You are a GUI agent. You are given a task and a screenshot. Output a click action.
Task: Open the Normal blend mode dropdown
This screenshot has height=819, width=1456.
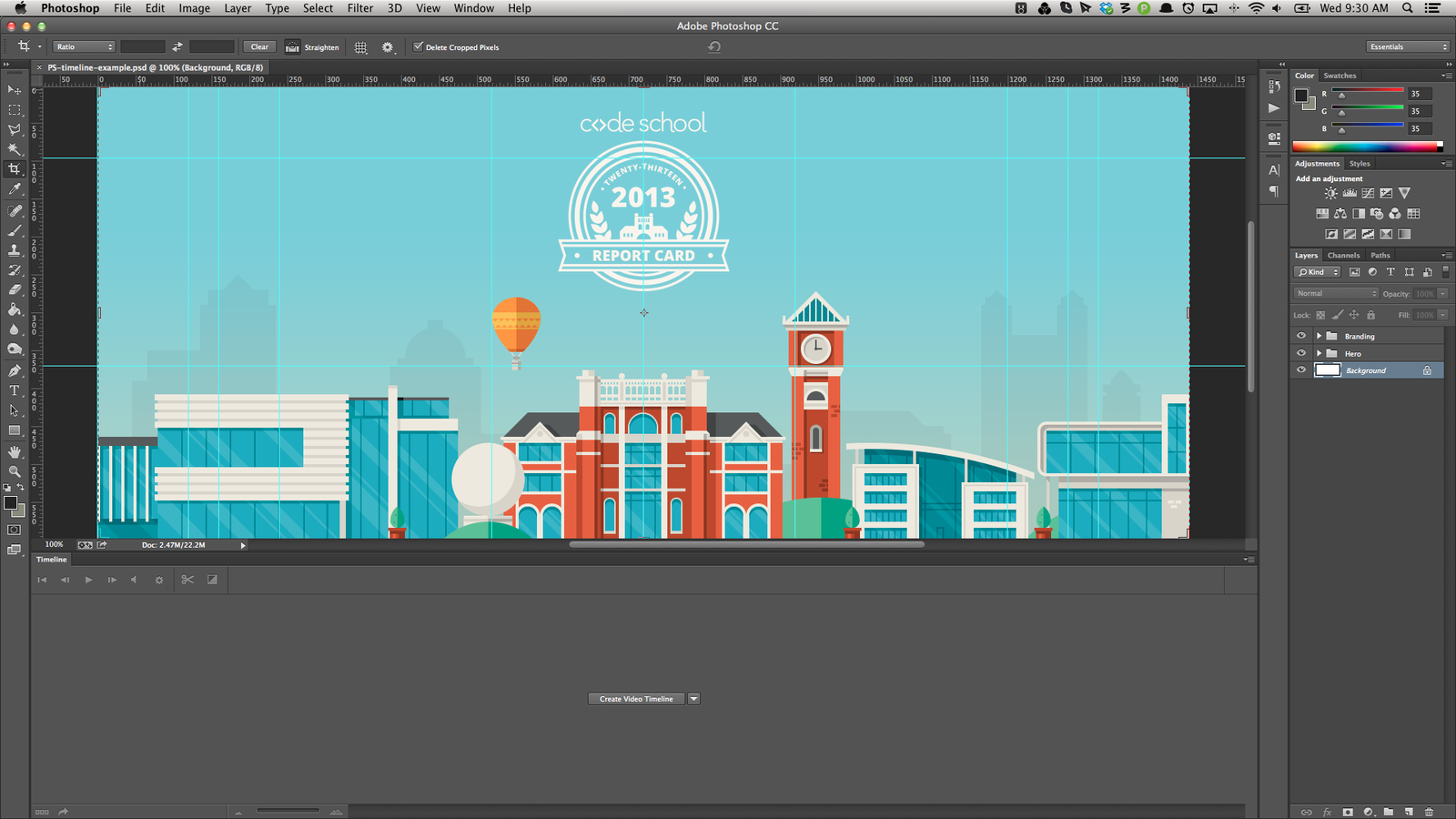pyautogui.click(x=1337, y=293)
